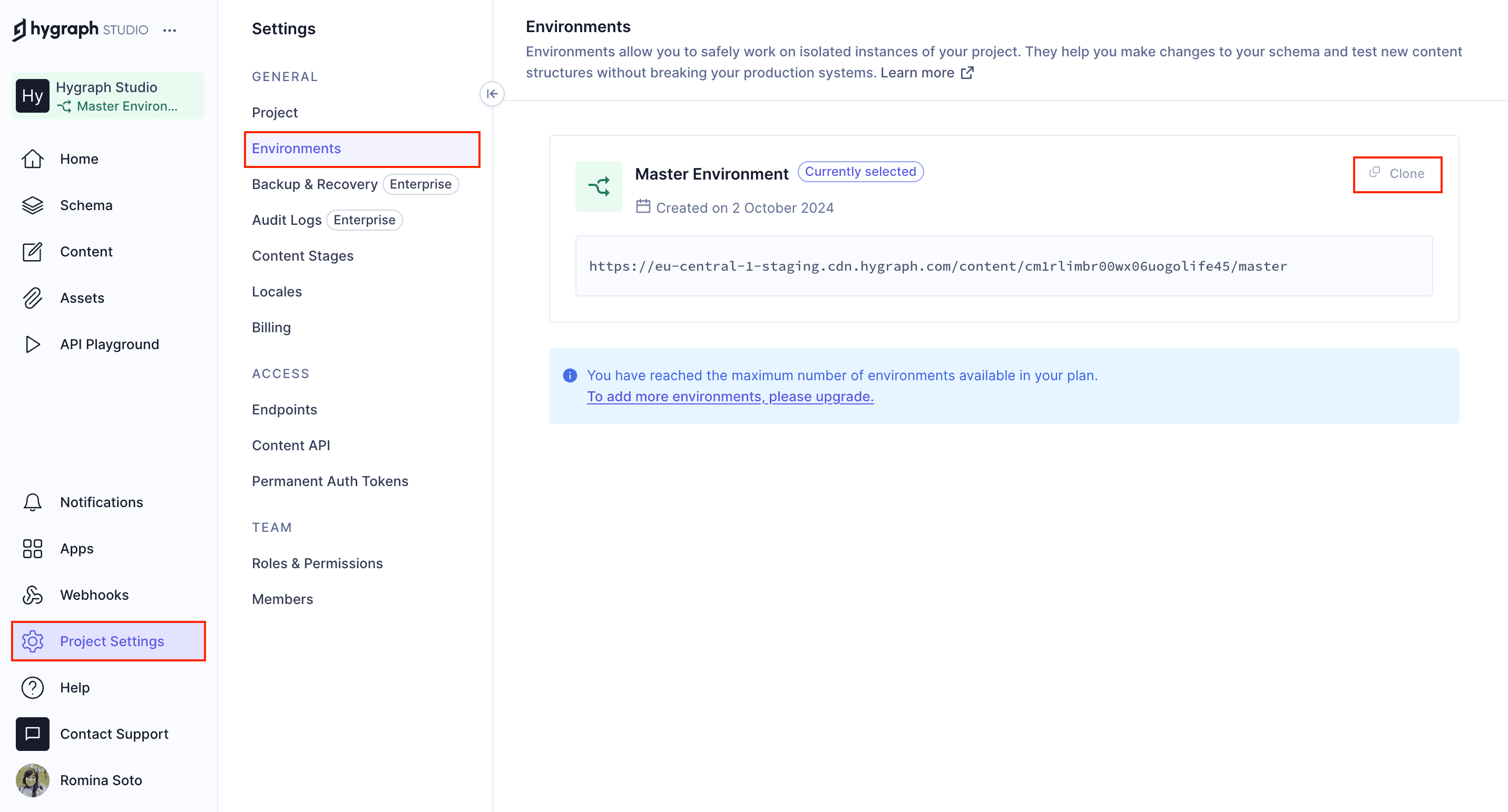Select the Content icon in the sidebar

[x=32, y=252]
